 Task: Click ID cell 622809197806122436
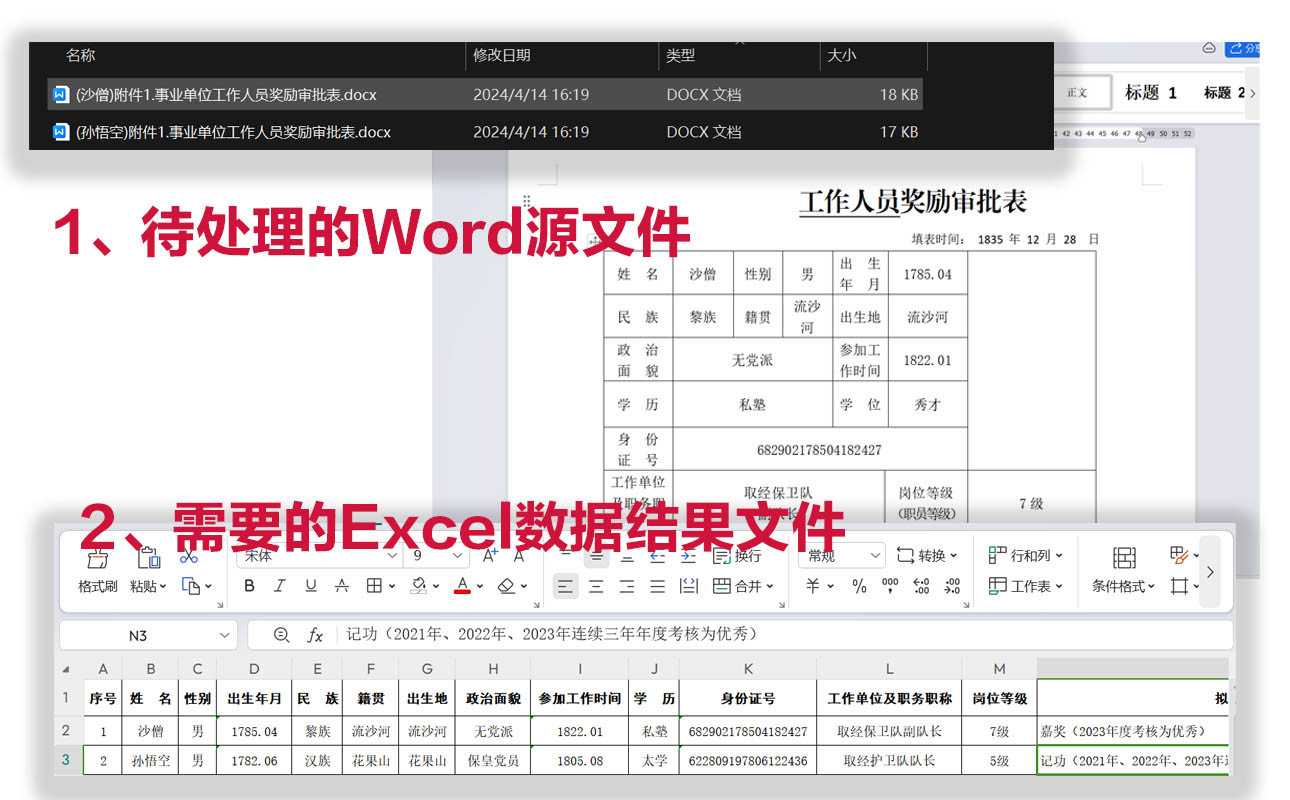(747, 760)
